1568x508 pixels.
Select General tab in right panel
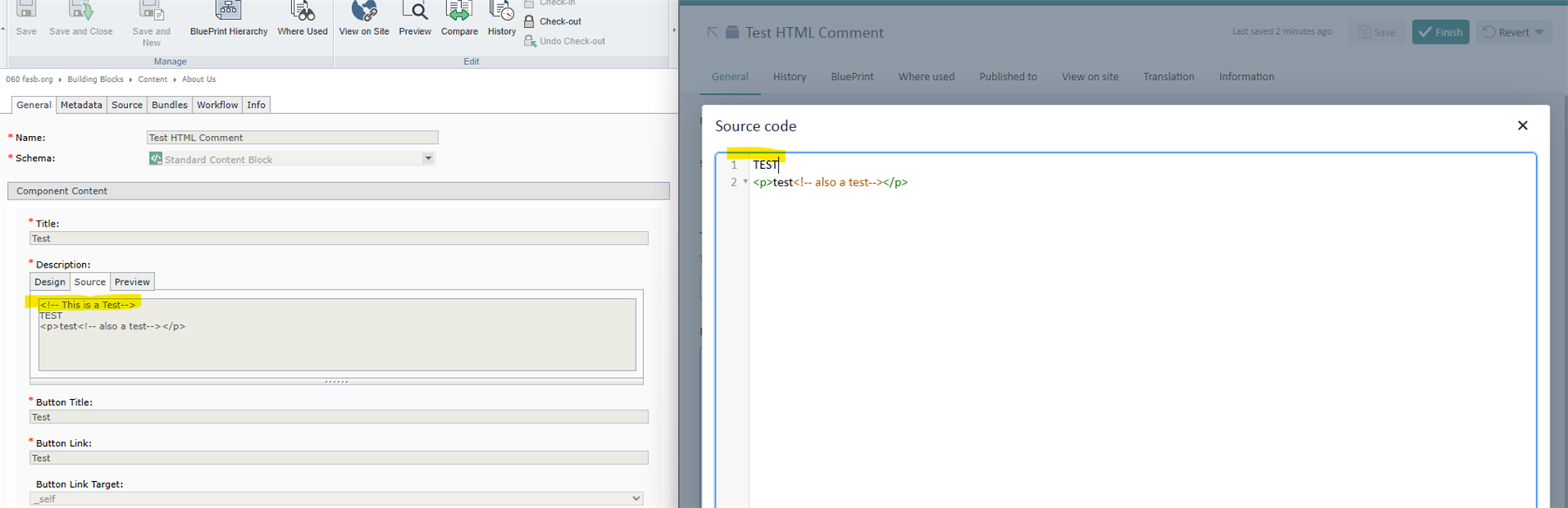(x=730, y=77)
